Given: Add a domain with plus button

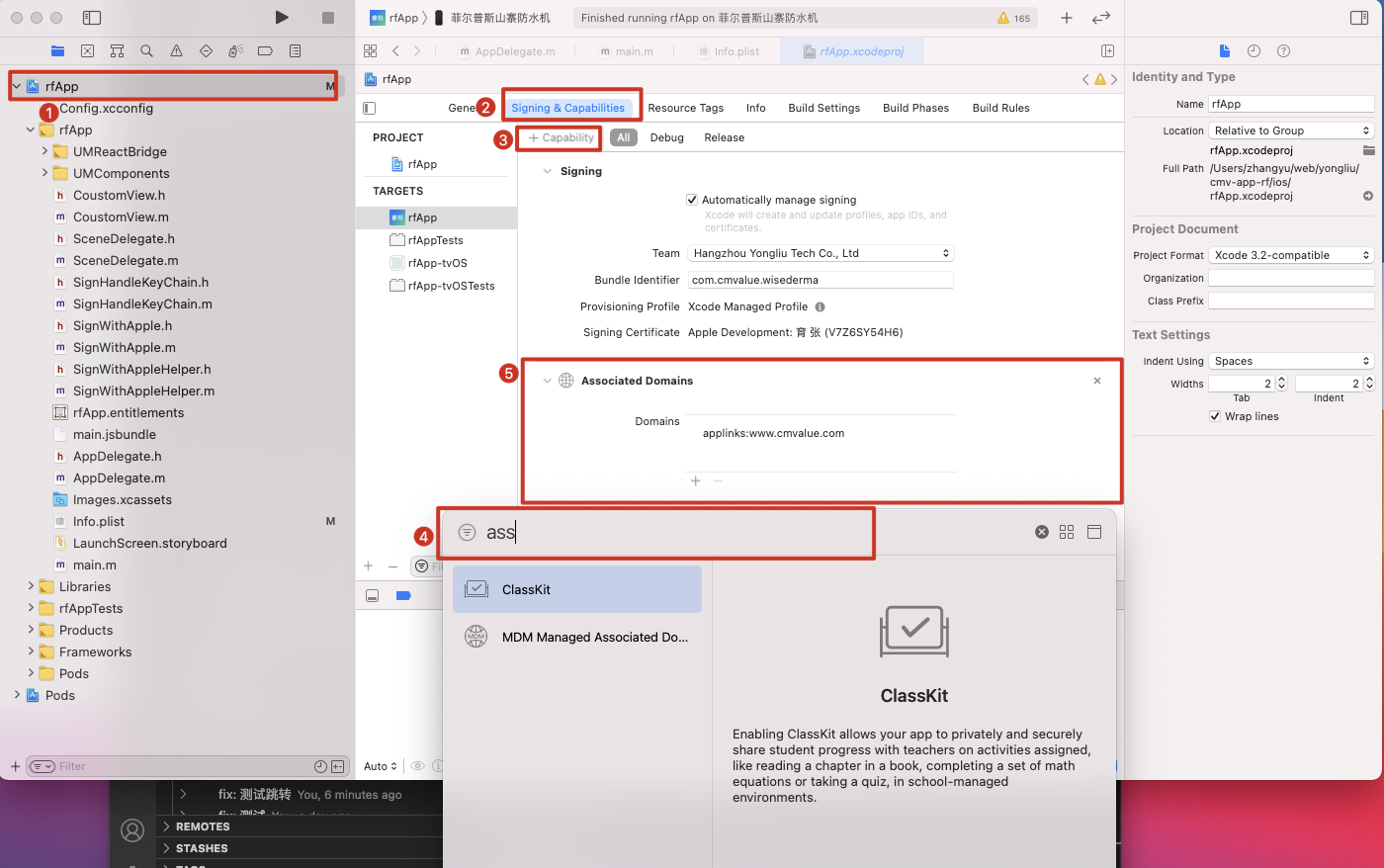Looking at the screenshot, I should (x=695, y=480).
